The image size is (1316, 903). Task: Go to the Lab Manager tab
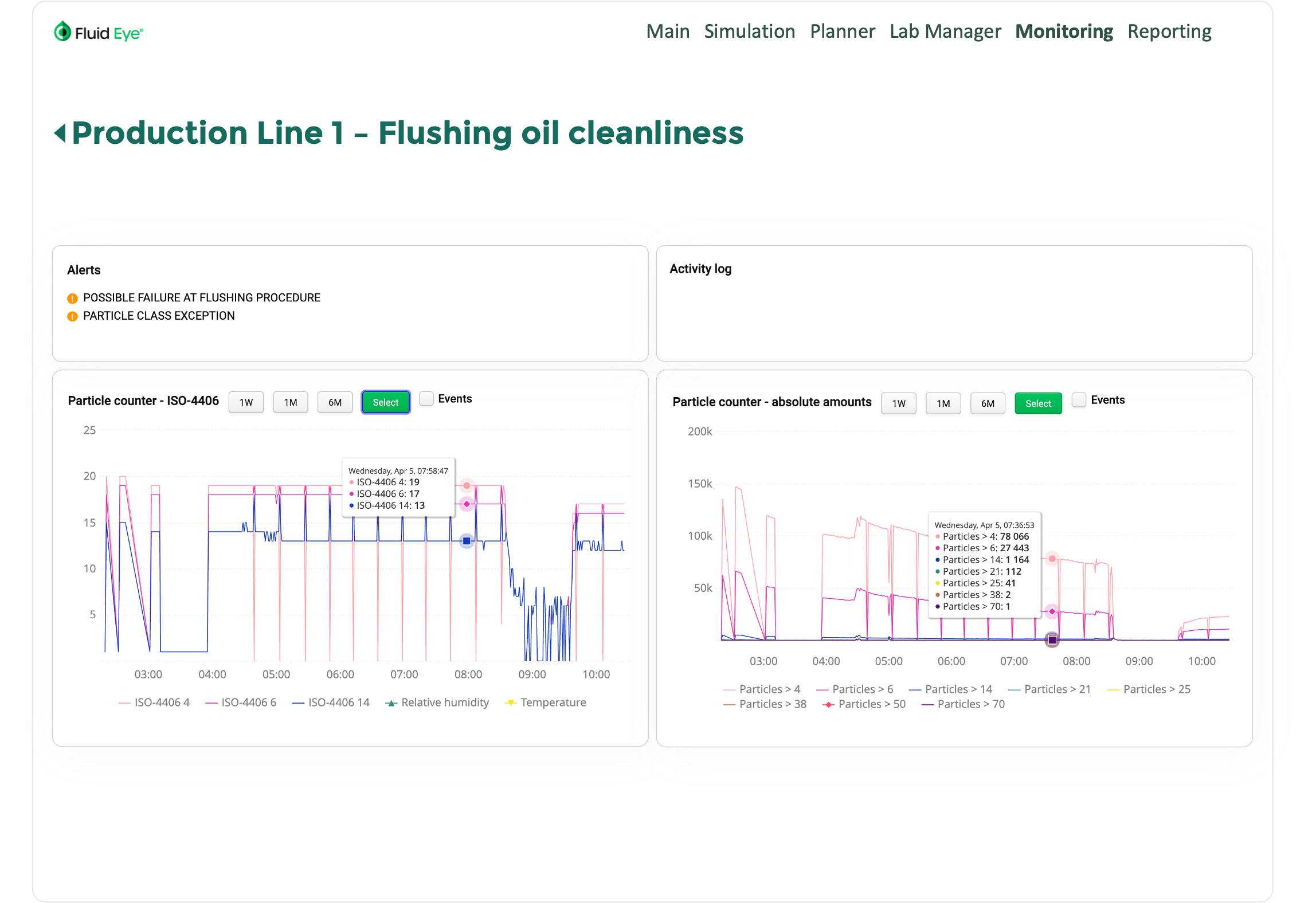945,32
